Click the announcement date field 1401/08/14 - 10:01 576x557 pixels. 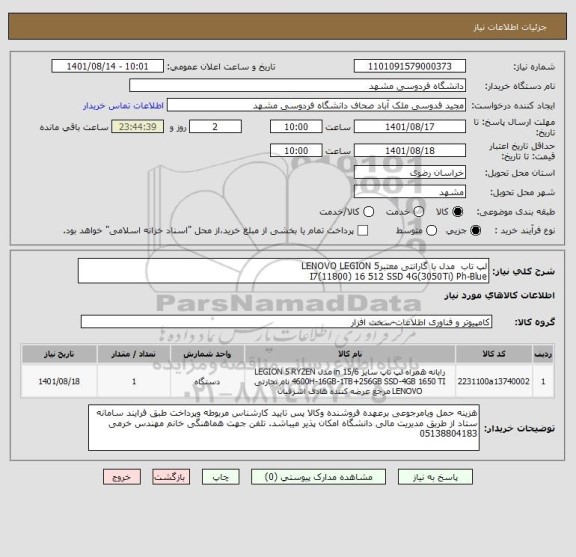click(x=108, y=67)
